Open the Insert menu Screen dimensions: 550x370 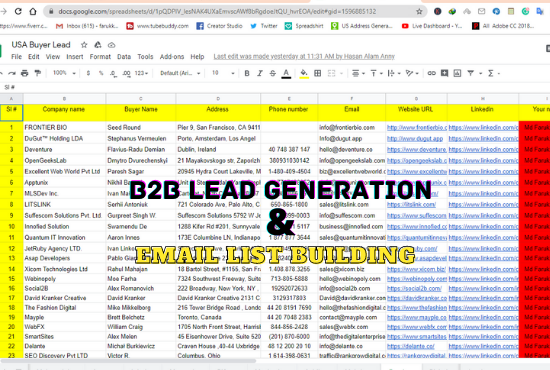[x=75, y=57]
